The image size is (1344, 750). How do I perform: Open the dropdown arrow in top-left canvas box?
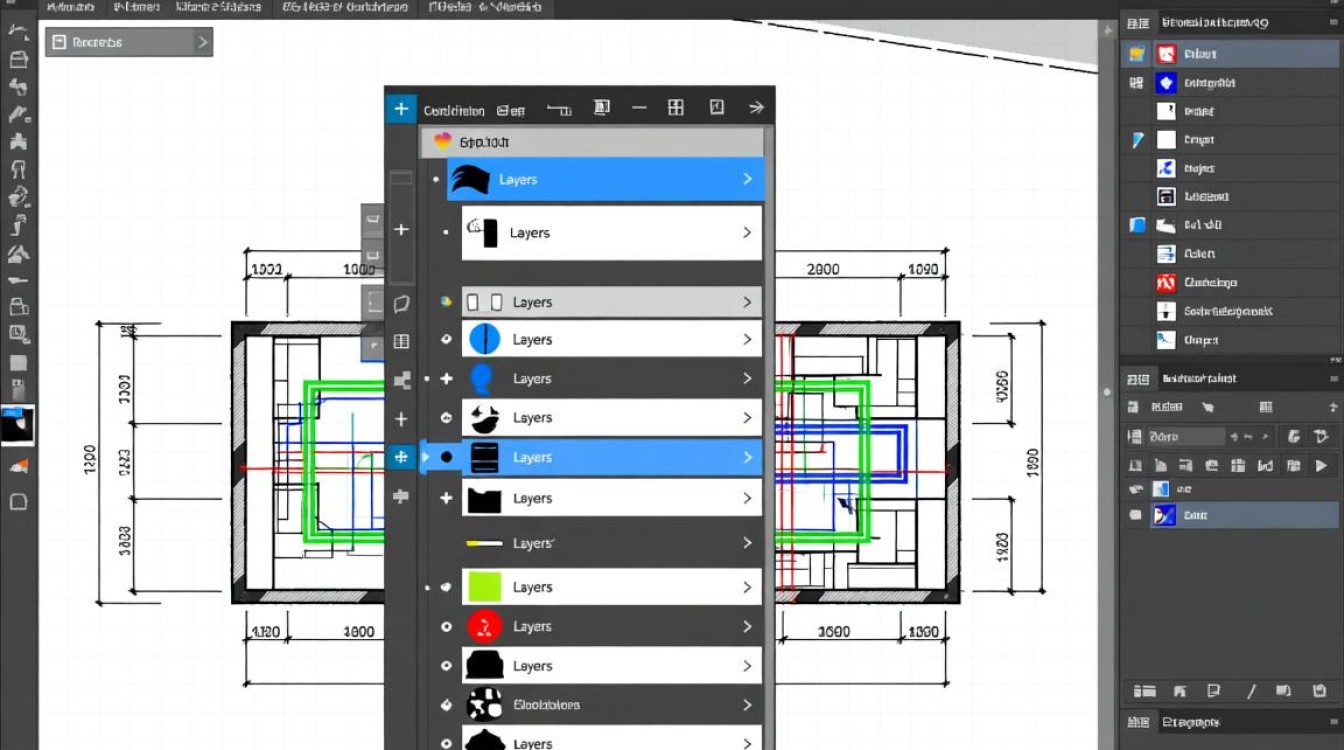click(x=202, y=42)
